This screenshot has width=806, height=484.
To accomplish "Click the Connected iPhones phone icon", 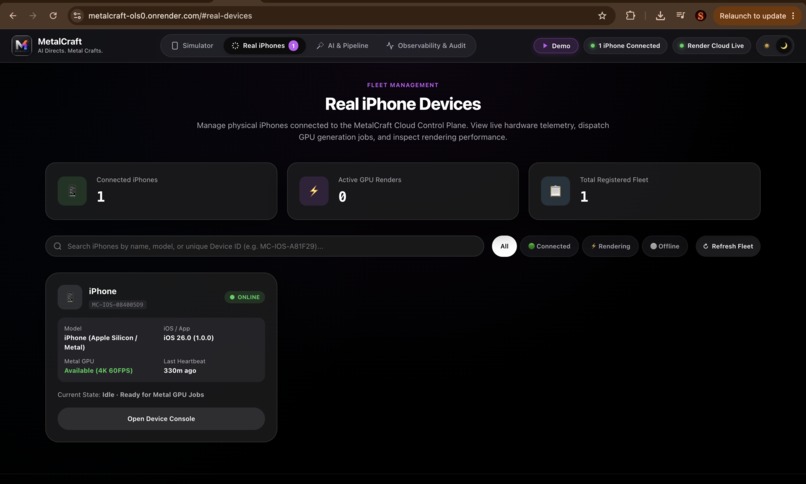I will (72, 191).
